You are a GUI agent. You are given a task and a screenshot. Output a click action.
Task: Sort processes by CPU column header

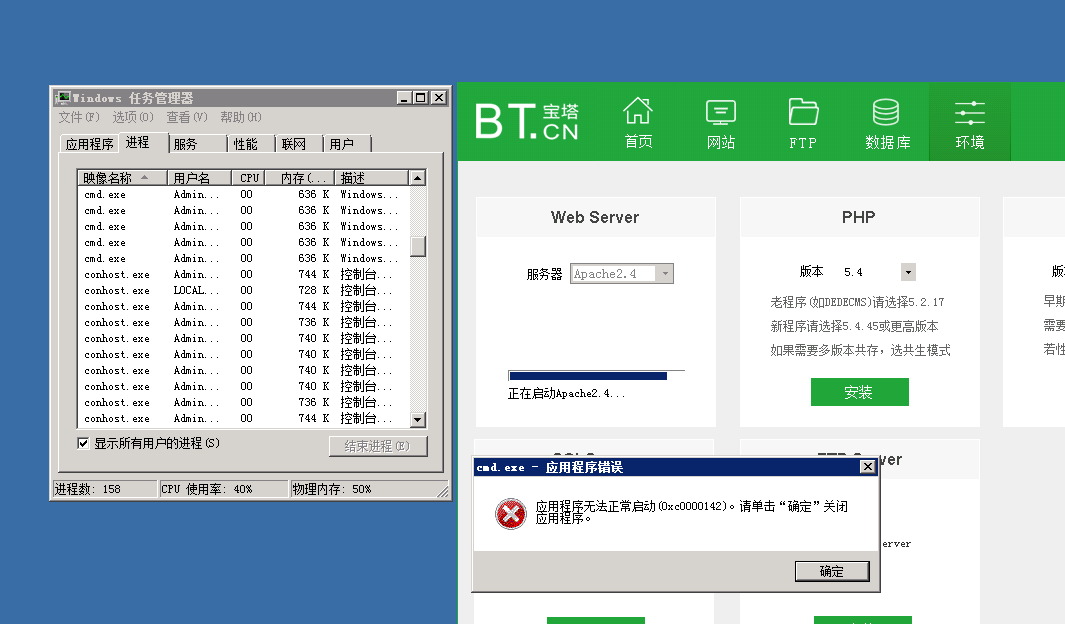point(248,178)
